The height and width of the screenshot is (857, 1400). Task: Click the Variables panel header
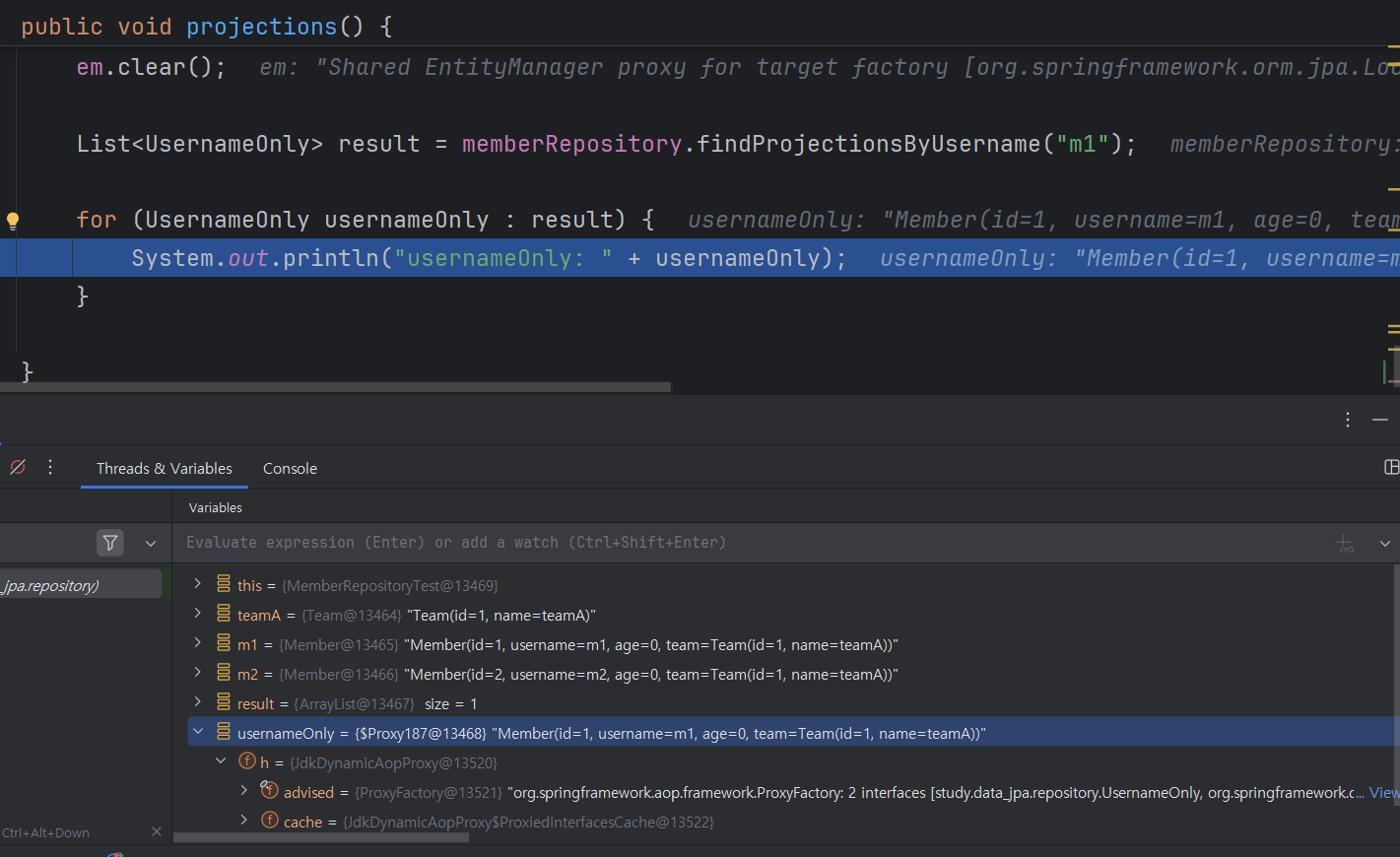[x=216, y=507]
